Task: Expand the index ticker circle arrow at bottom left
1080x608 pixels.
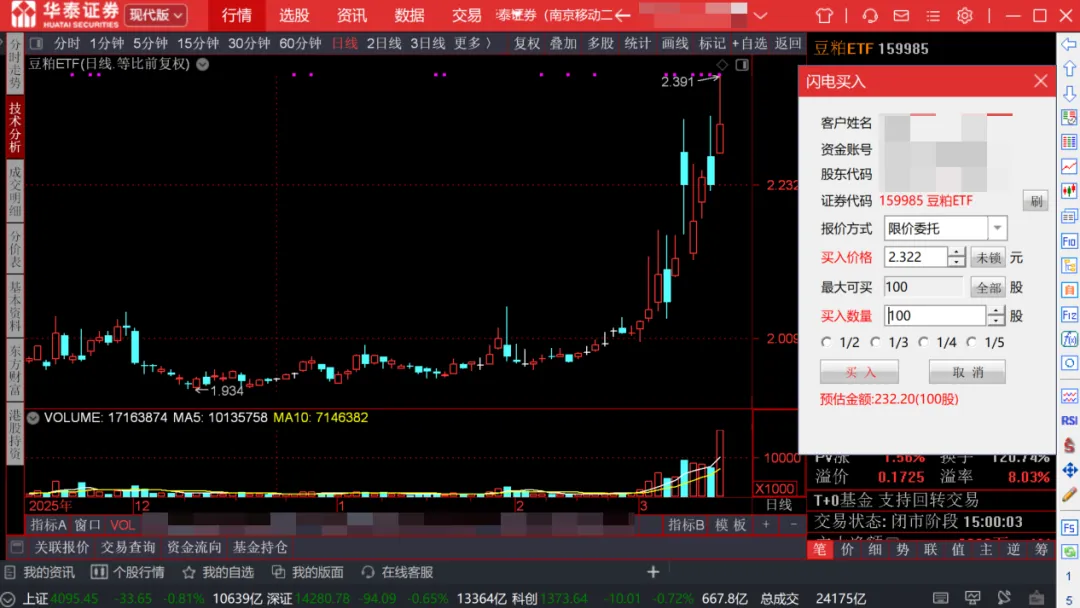Action: [x=8, y=598]
